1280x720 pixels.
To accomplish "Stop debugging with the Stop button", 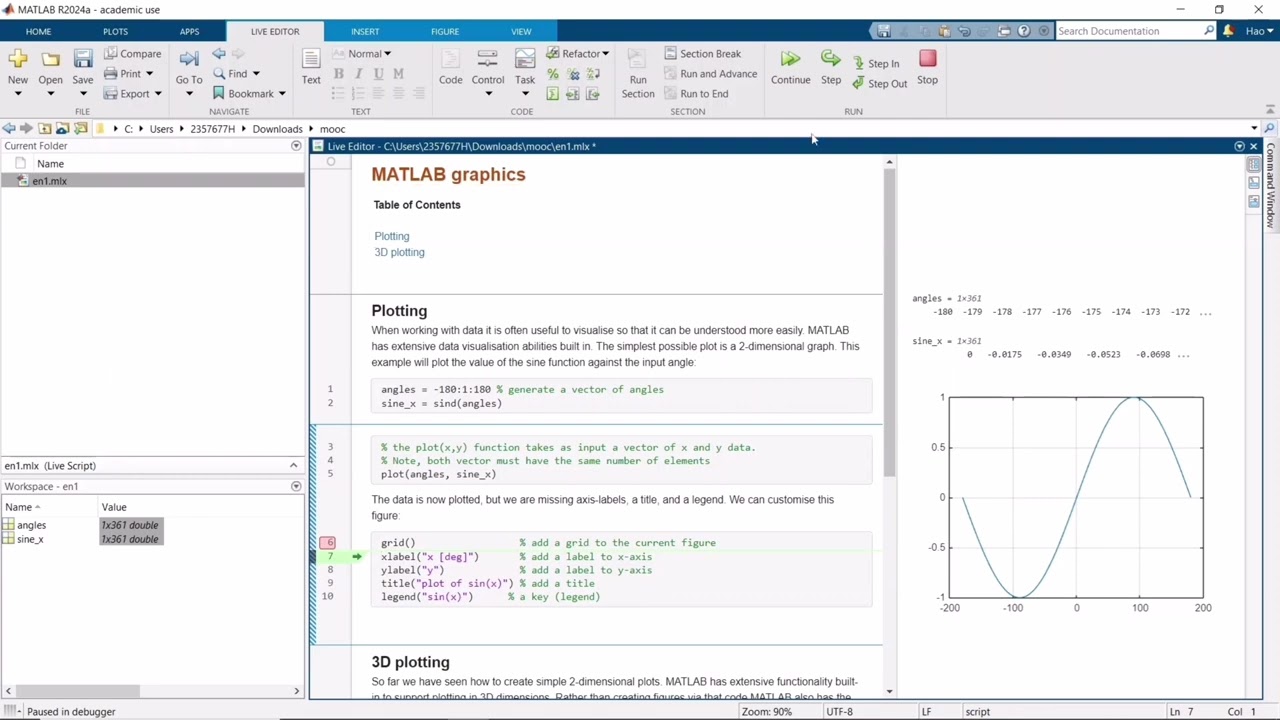I will pyautogui.click(x=927, y=68).
